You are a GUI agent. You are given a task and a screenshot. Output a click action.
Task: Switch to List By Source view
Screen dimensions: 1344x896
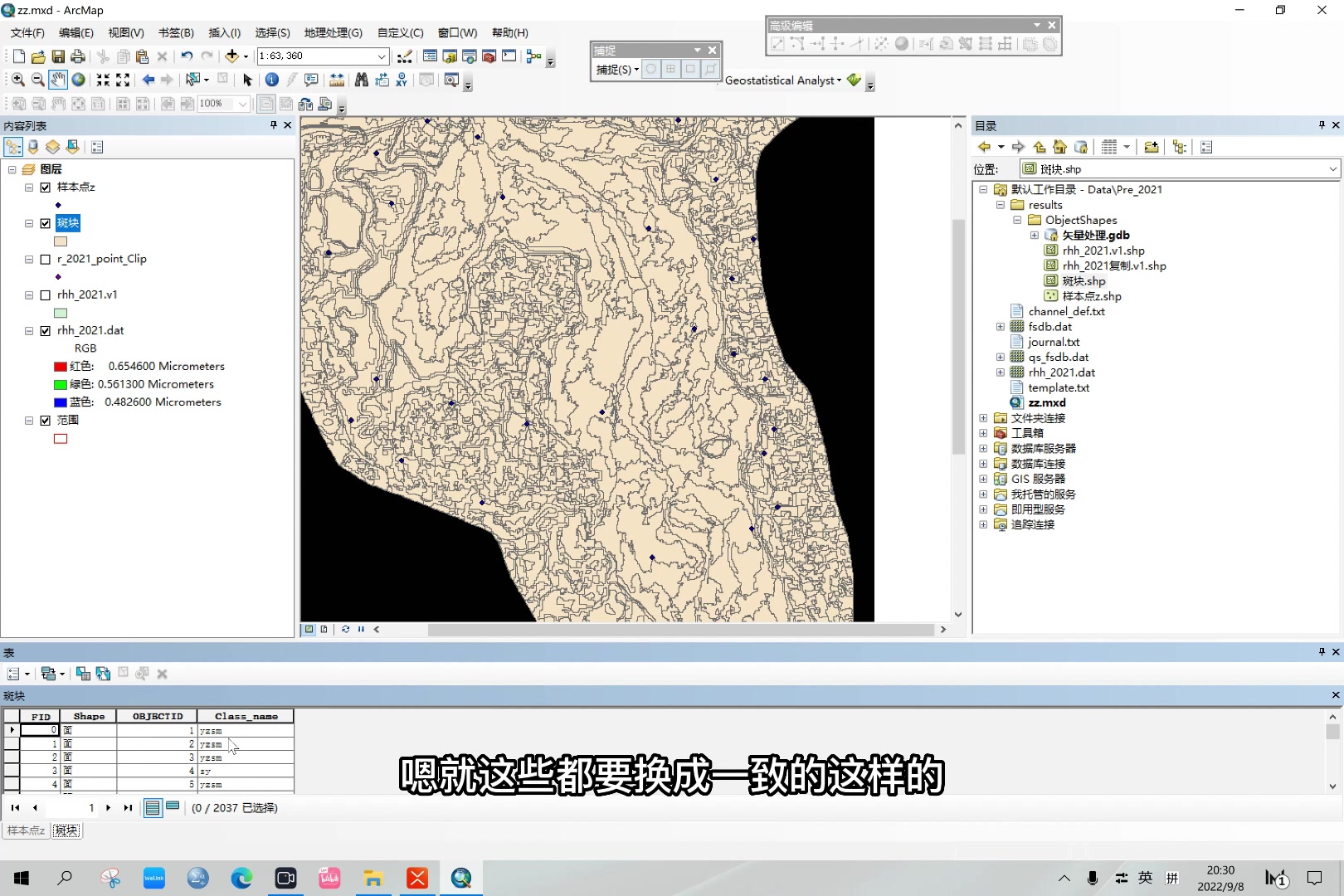coord(33,147)
